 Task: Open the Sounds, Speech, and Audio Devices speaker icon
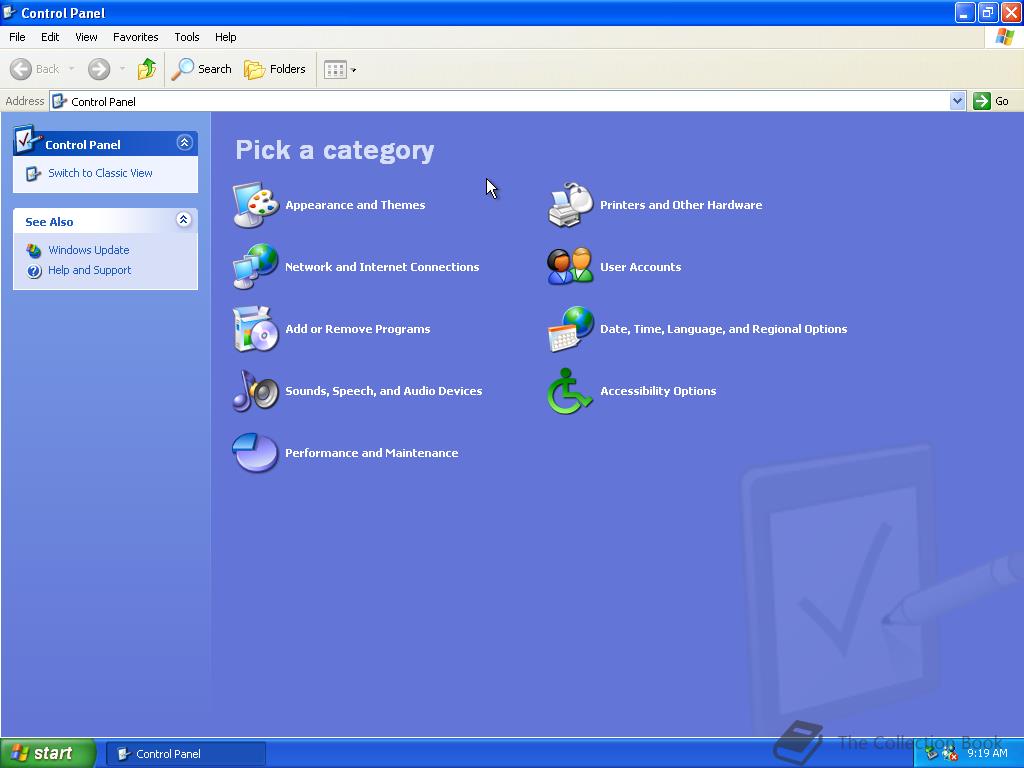point(255,391)
